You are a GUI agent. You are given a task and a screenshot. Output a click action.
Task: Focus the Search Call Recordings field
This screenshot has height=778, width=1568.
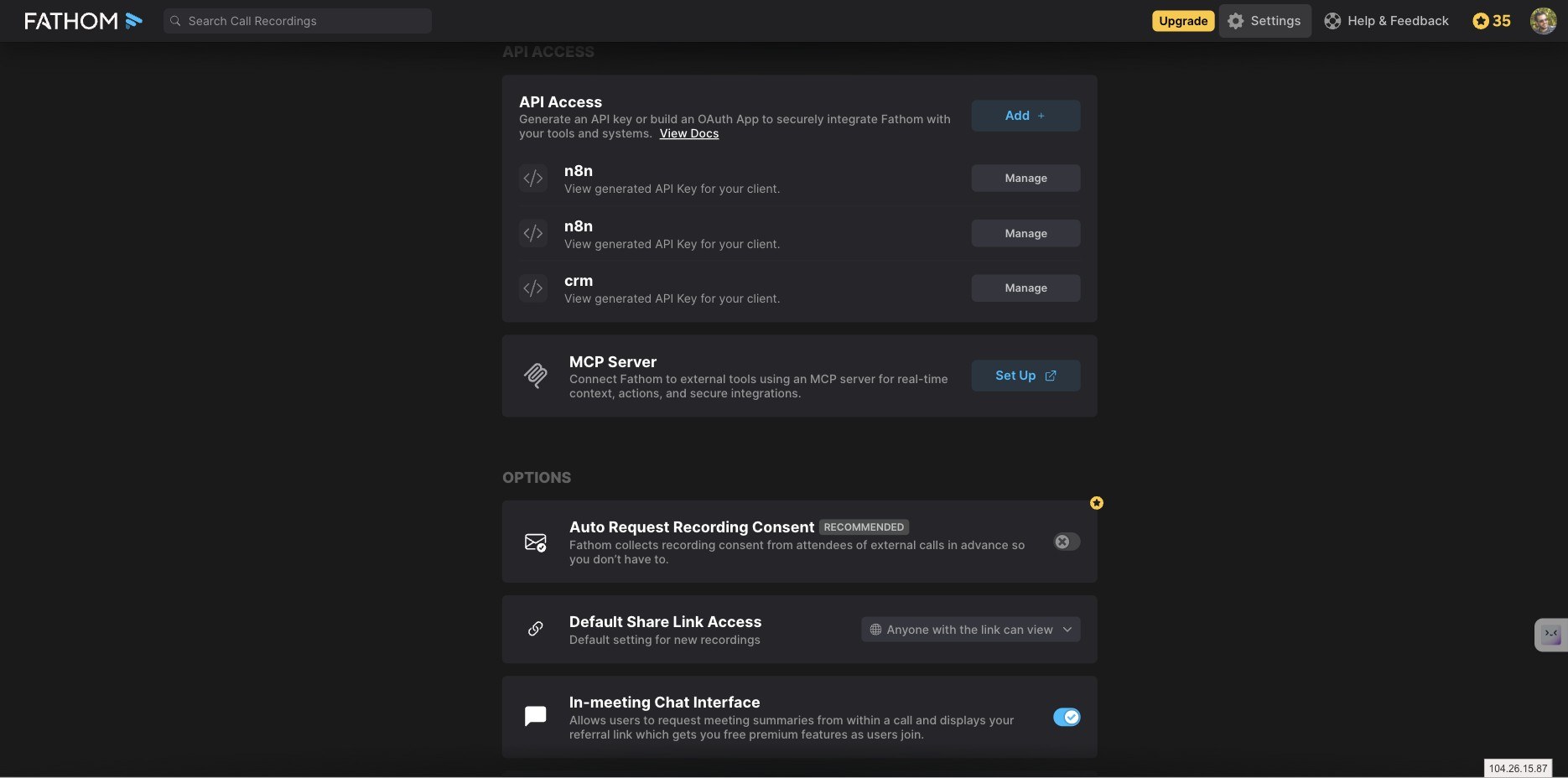click(x=298, y=21)
